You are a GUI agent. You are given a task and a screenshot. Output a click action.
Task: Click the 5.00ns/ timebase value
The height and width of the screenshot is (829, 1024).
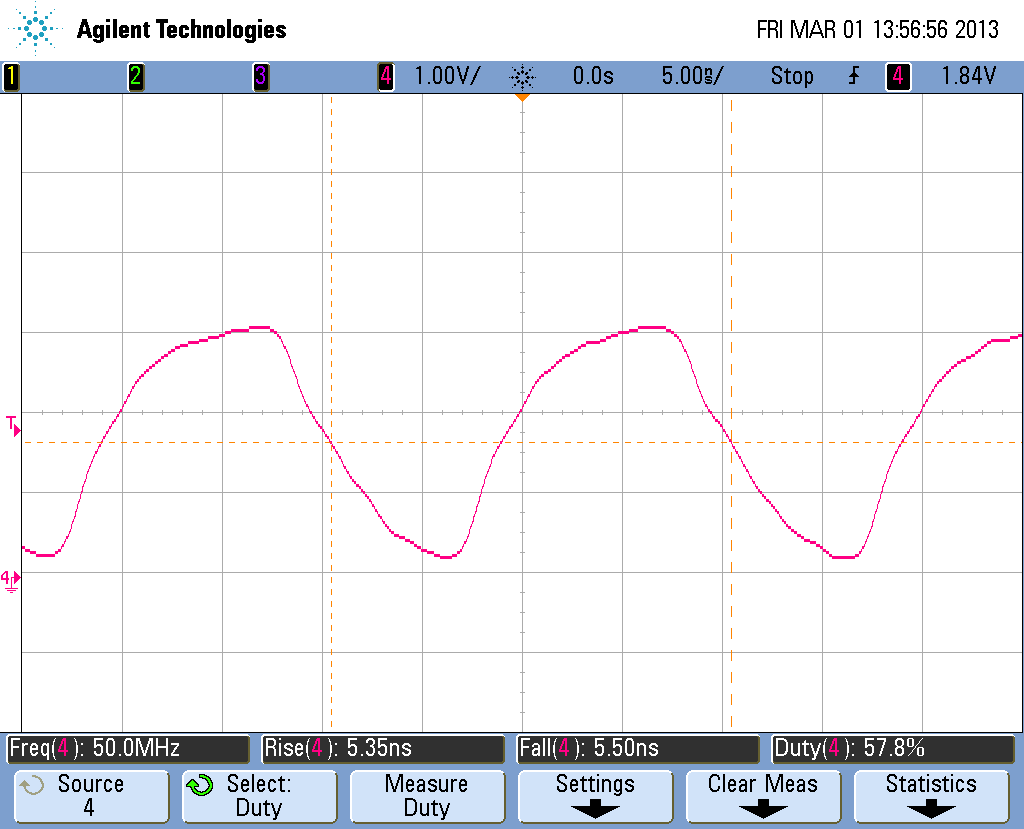(x=692, y=76)
